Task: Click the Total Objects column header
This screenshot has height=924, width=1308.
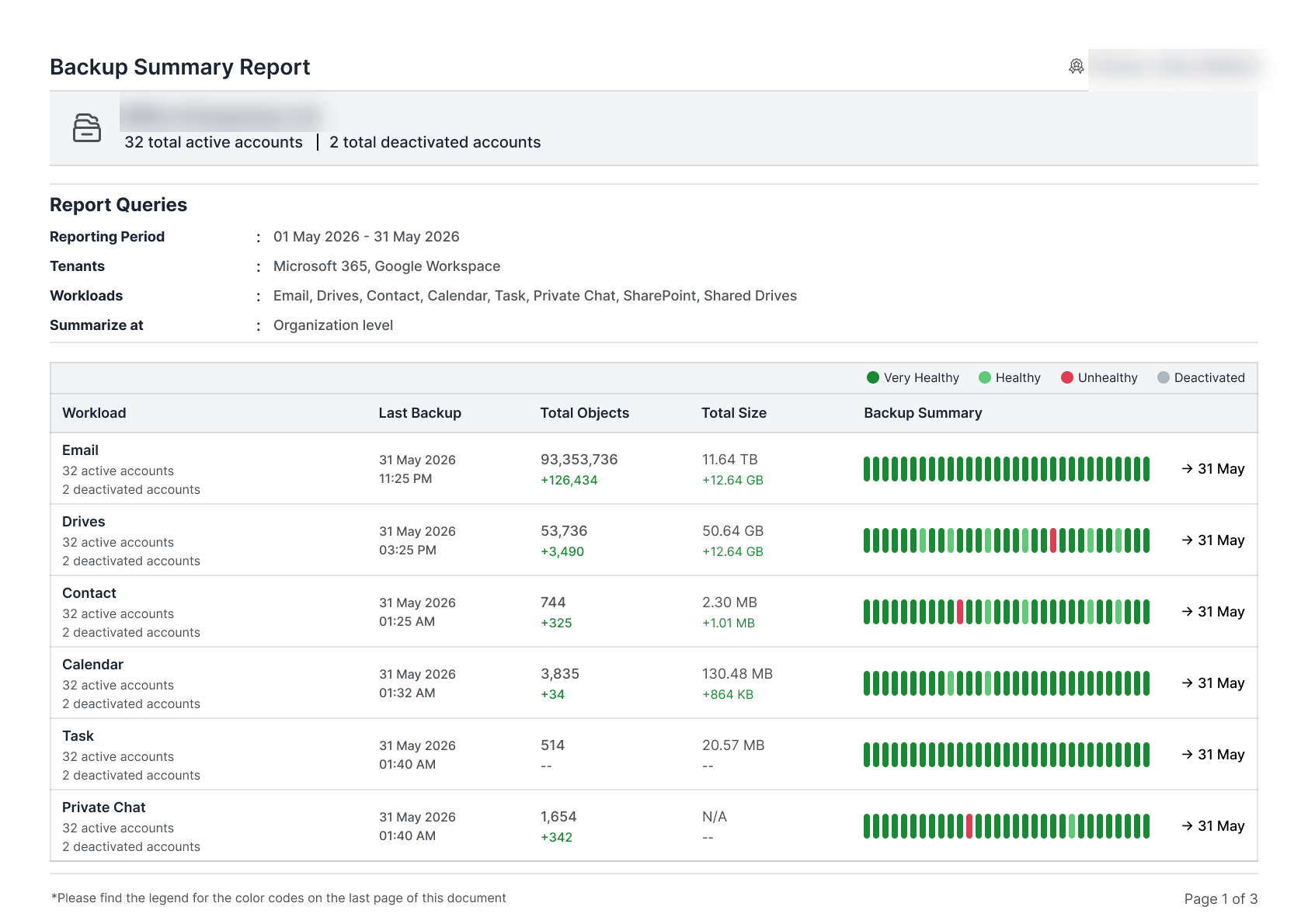Action: (585, 413)
